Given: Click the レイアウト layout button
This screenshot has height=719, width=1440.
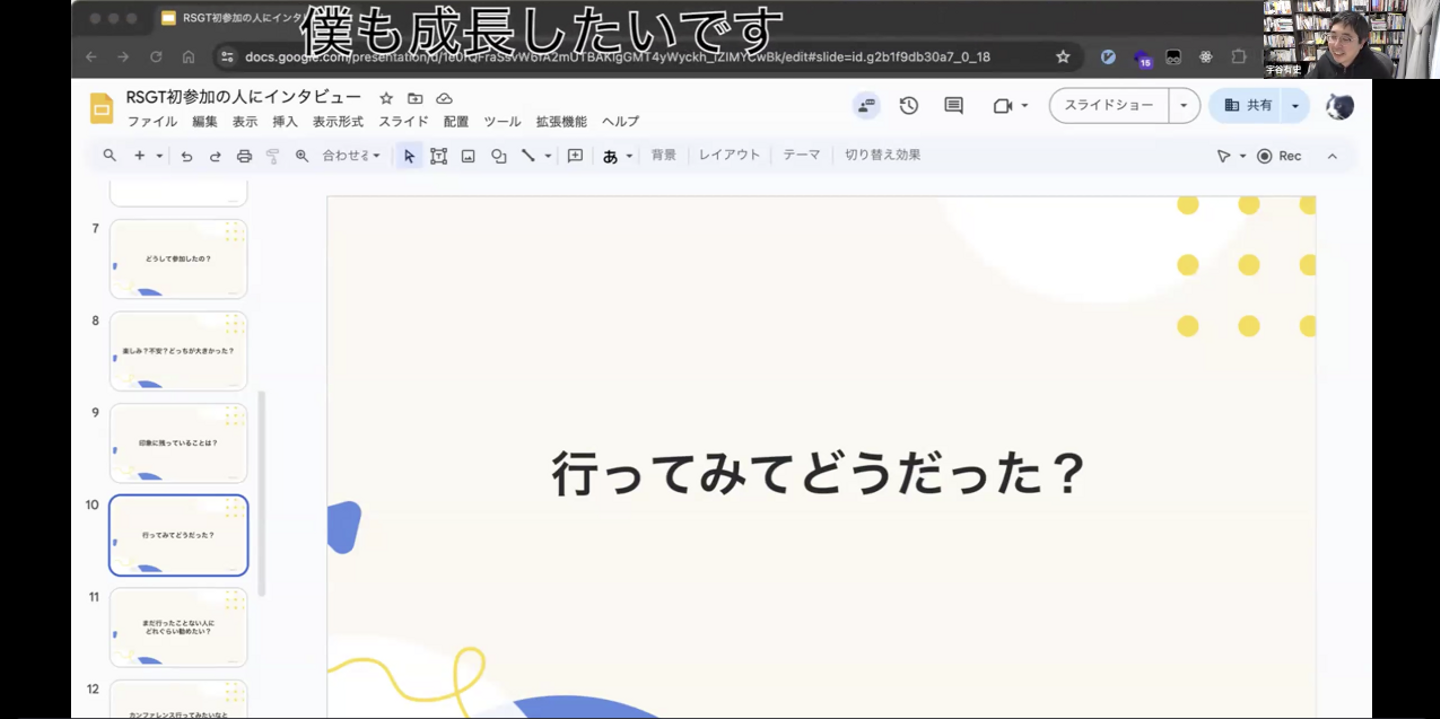Looking at the screenshot, I should tap(729, 155).
